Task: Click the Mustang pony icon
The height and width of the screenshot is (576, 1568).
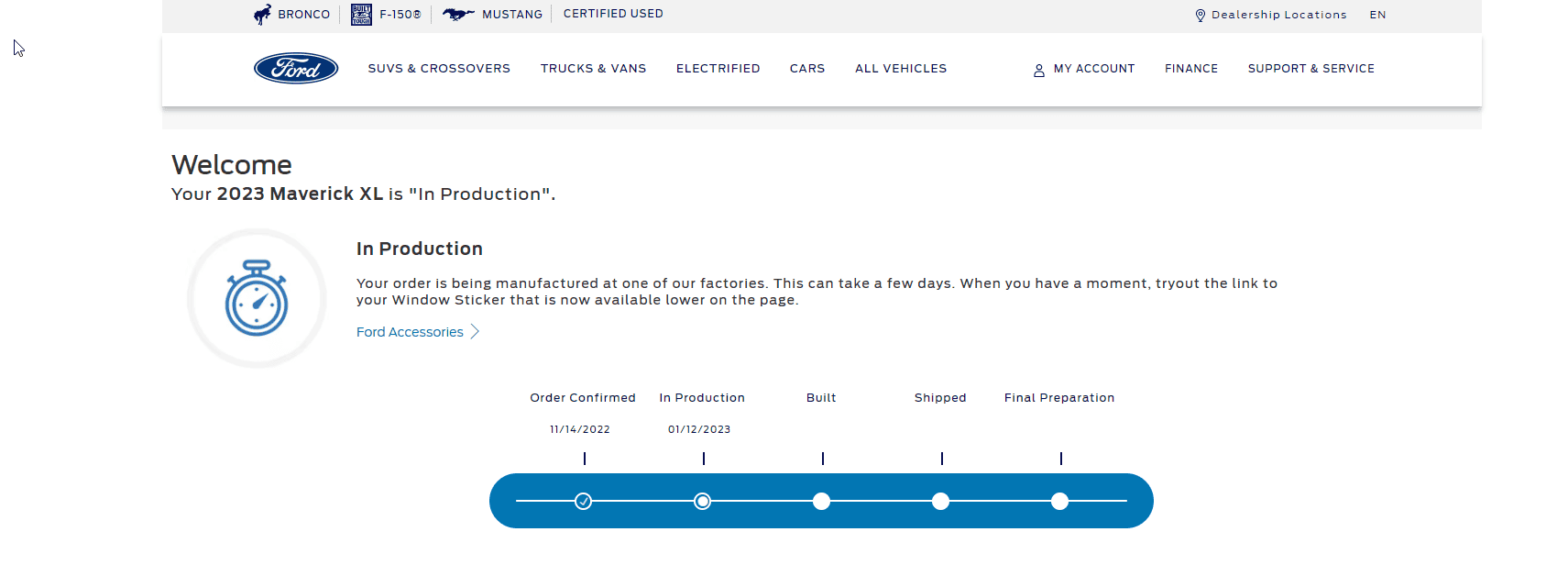Action: click(458, 14)
